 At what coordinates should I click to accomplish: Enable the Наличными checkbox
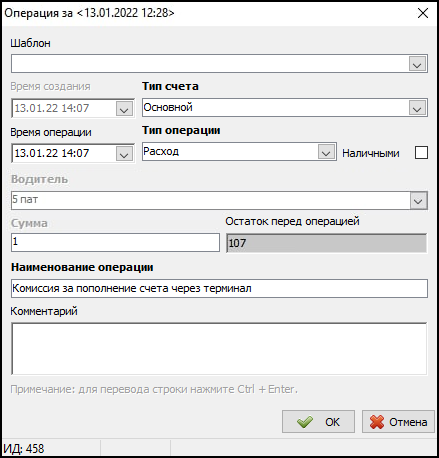(x=421, y=153)
